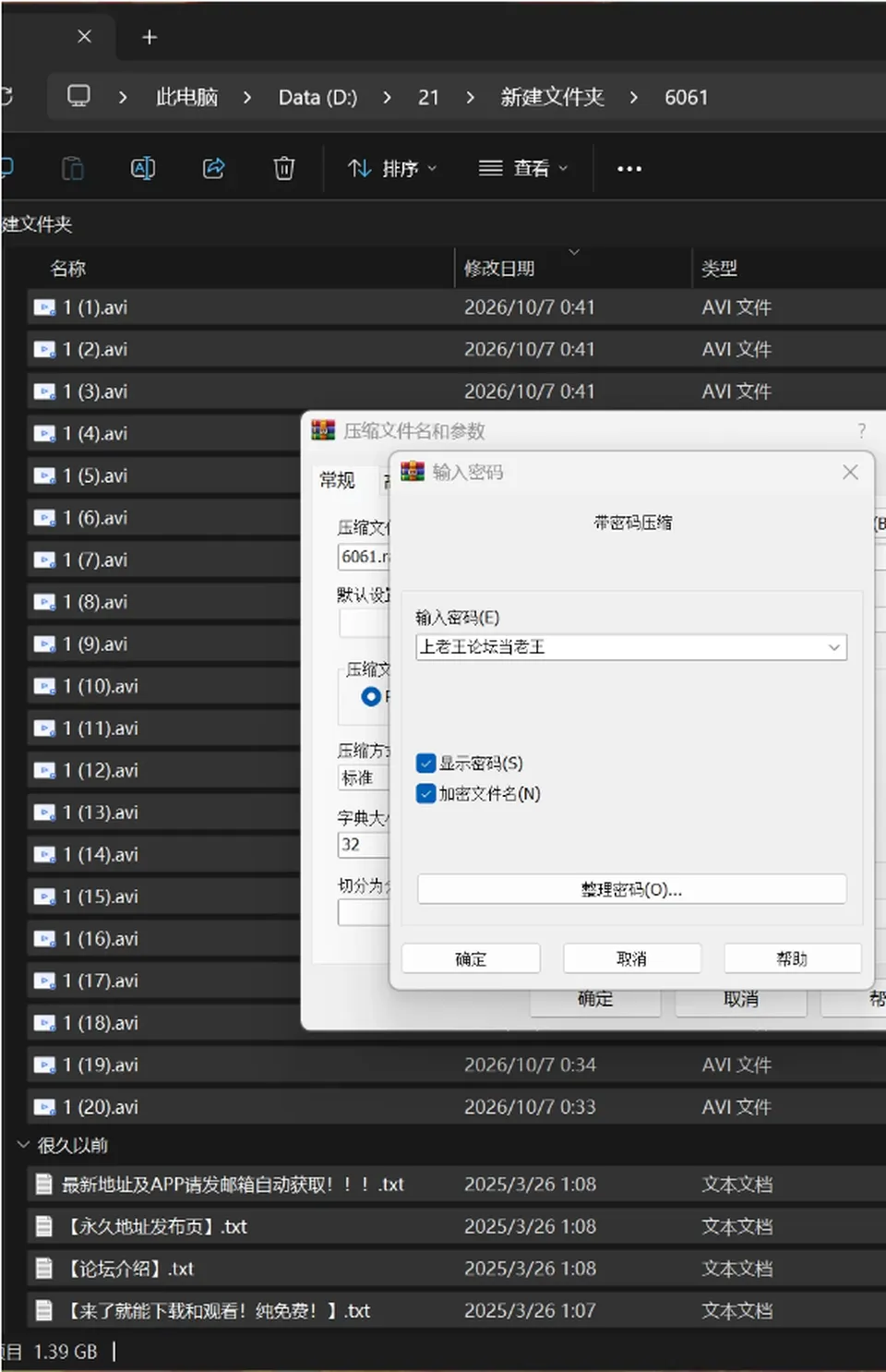Viewport: 886px width, 1372px height.
Task: Close the 输入密码 dialog with X
Action: pyautogui.click(x=850, y=472)
